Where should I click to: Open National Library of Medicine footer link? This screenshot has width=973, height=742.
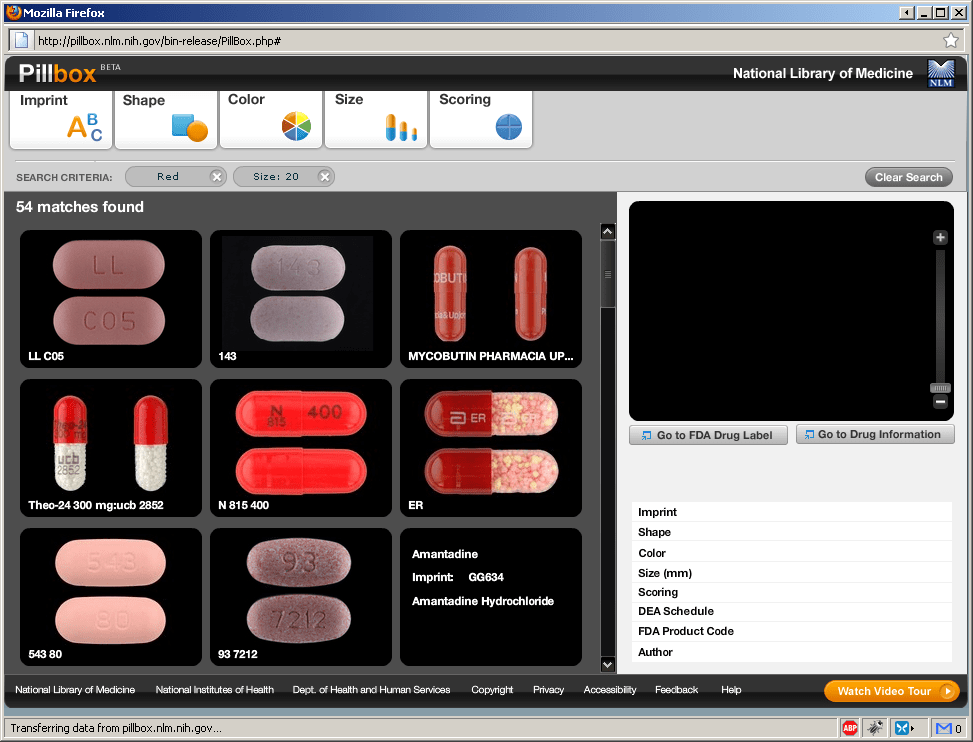75,689
